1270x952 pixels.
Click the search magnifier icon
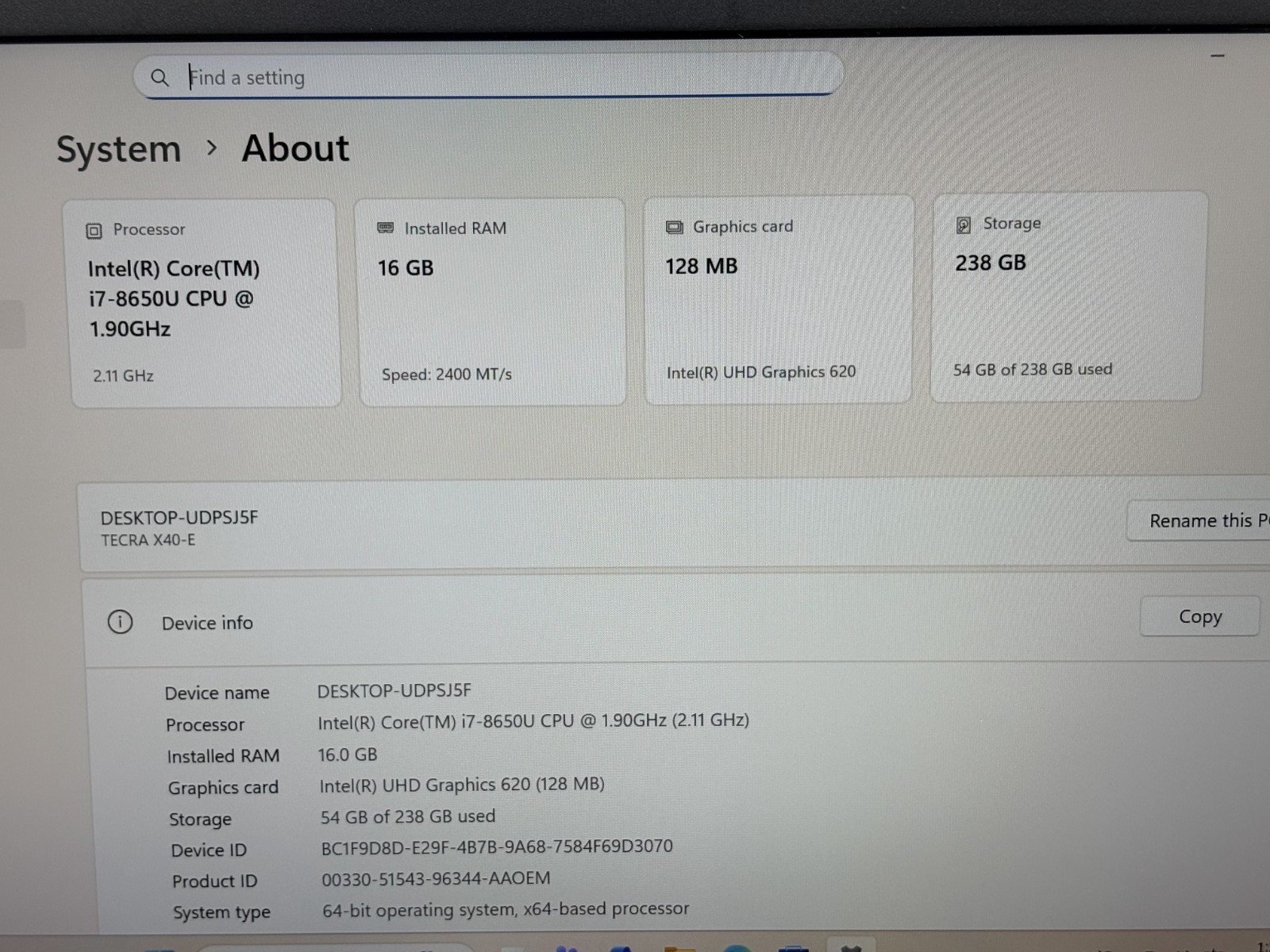[160, 78]
